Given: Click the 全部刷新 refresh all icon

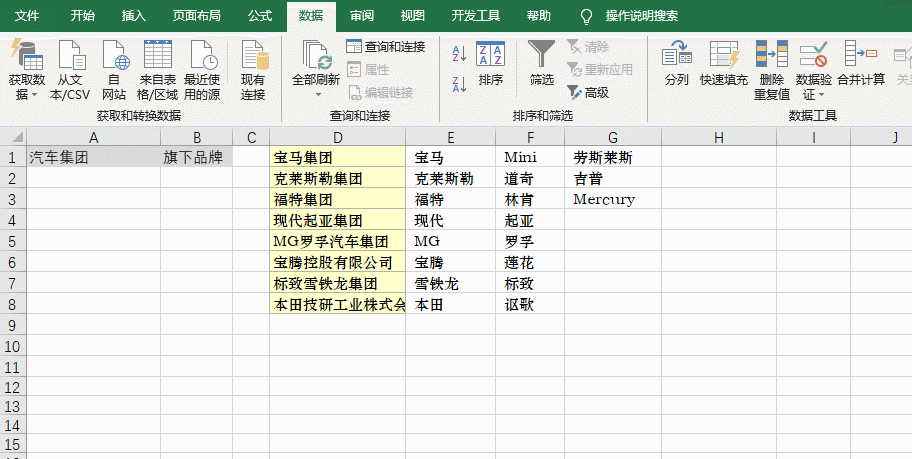Looking at the screenshot, I should 316,55.
